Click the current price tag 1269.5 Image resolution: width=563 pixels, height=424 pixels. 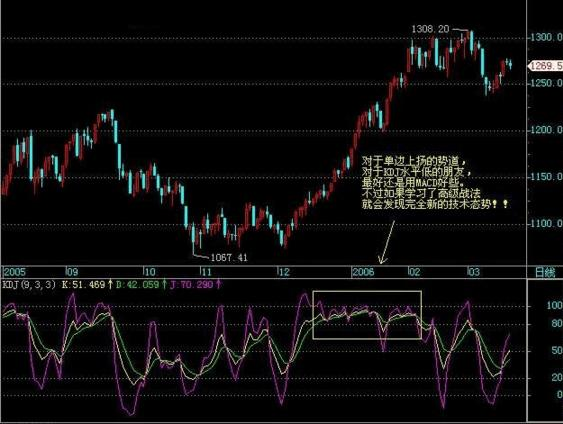point(545,66)
